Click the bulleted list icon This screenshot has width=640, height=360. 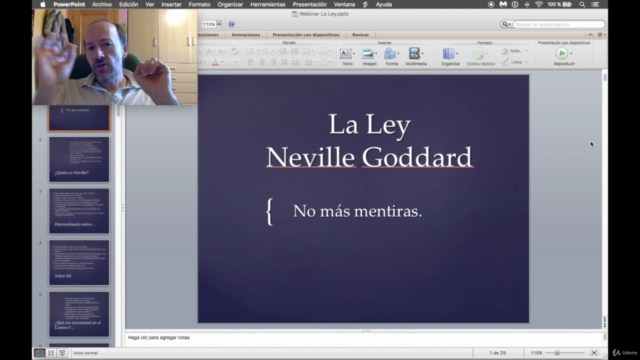pyautogui.click(x=251, y=51)
